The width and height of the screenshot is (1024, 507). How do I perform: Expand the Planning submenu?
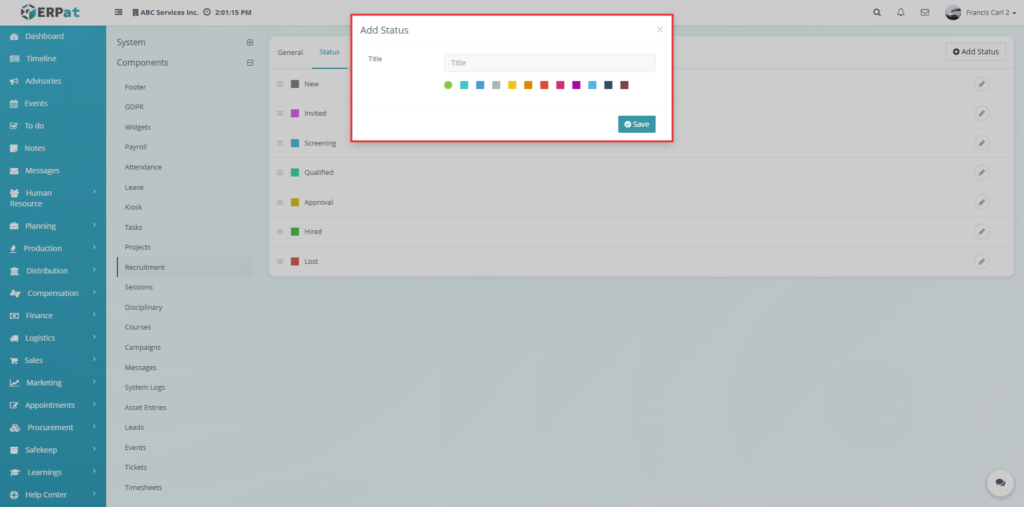[x=94, y=225]
